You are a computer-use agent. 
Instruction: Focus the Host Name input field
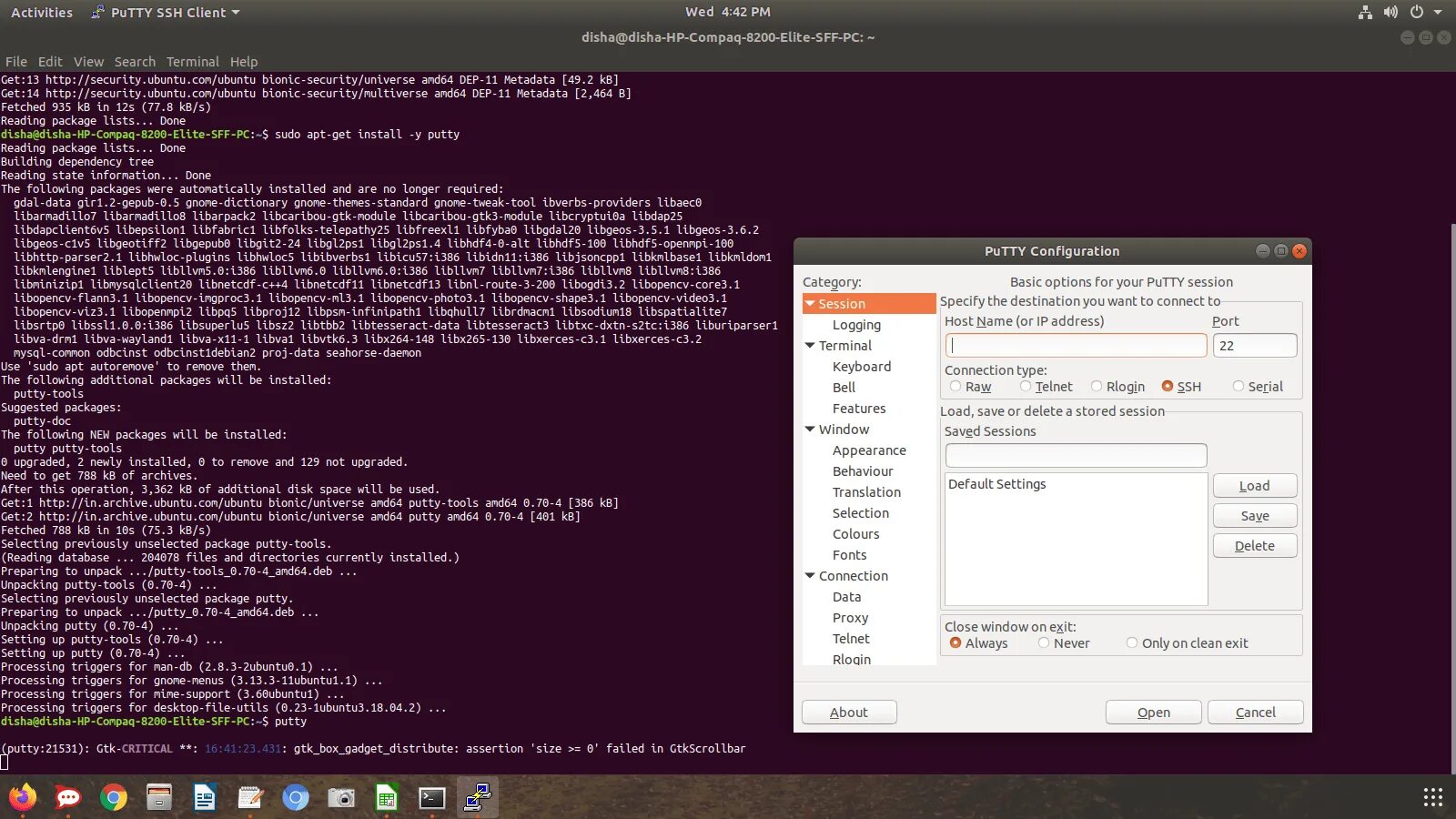(1077, 346)
